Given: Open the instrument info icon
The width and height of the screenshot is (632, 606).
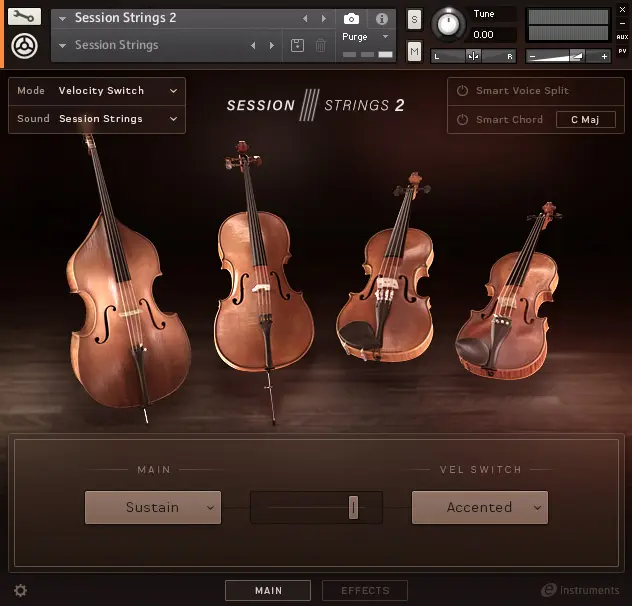Looking at the screenshot, I should click(x=381, y=19).
